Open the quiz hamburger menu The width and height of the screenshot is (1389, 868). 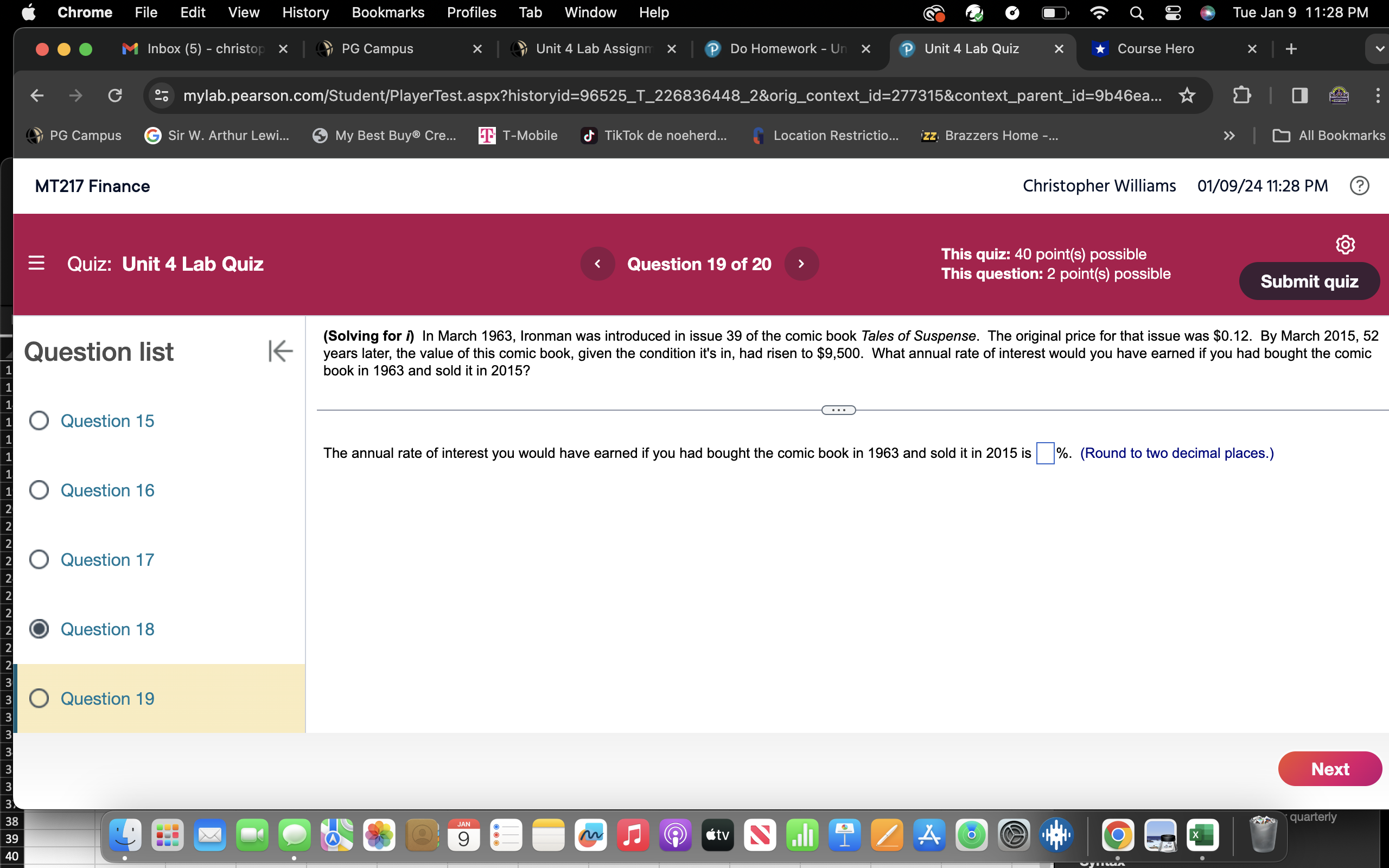(36, 263)
